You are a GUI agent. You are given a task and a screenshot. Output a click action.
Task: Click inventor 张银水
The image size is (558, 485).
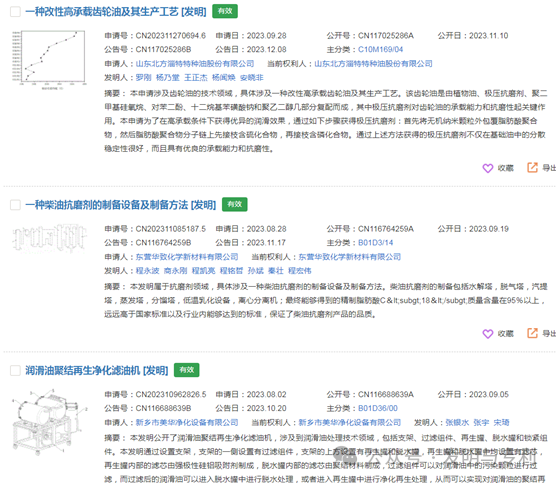pyautogui.click(x=457, y=423)
